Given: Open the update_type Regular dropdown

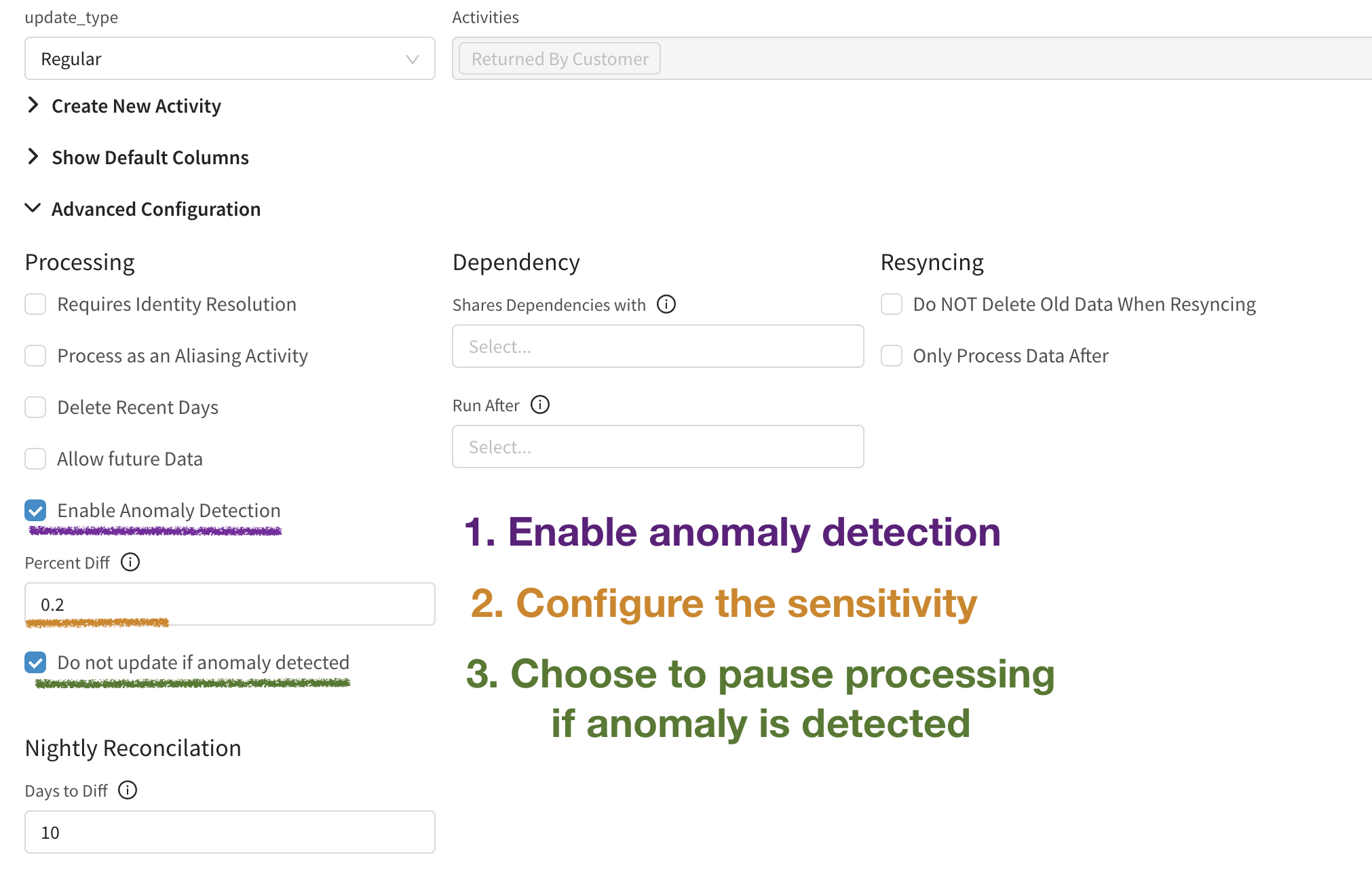Looking at the screenshot, I should click(x=229, y=59).
